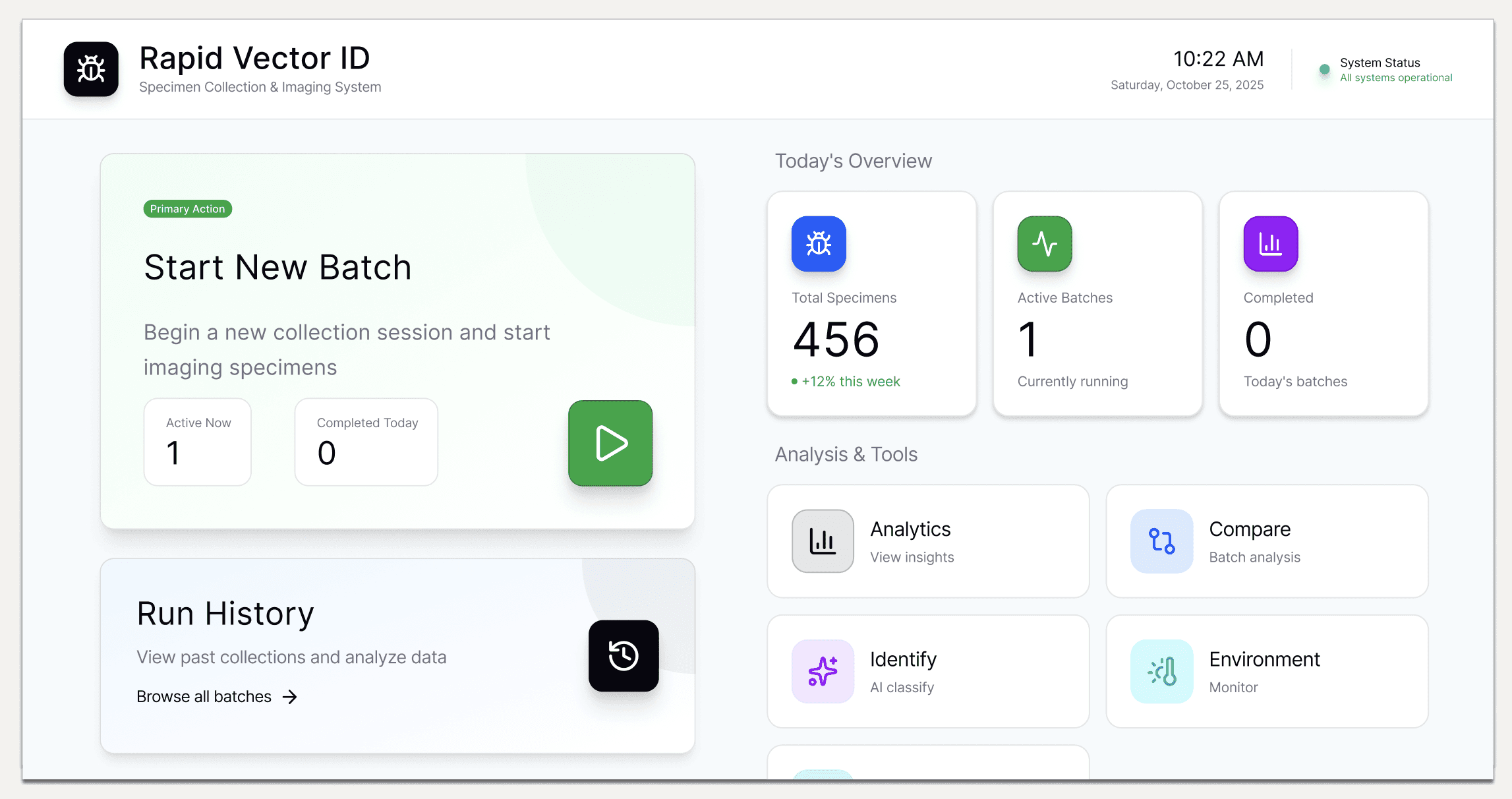The height and width of the screenshot is (799, 1512).
Task: Click the Identify AI sparkle icon
Action: [x=823, y=671]
